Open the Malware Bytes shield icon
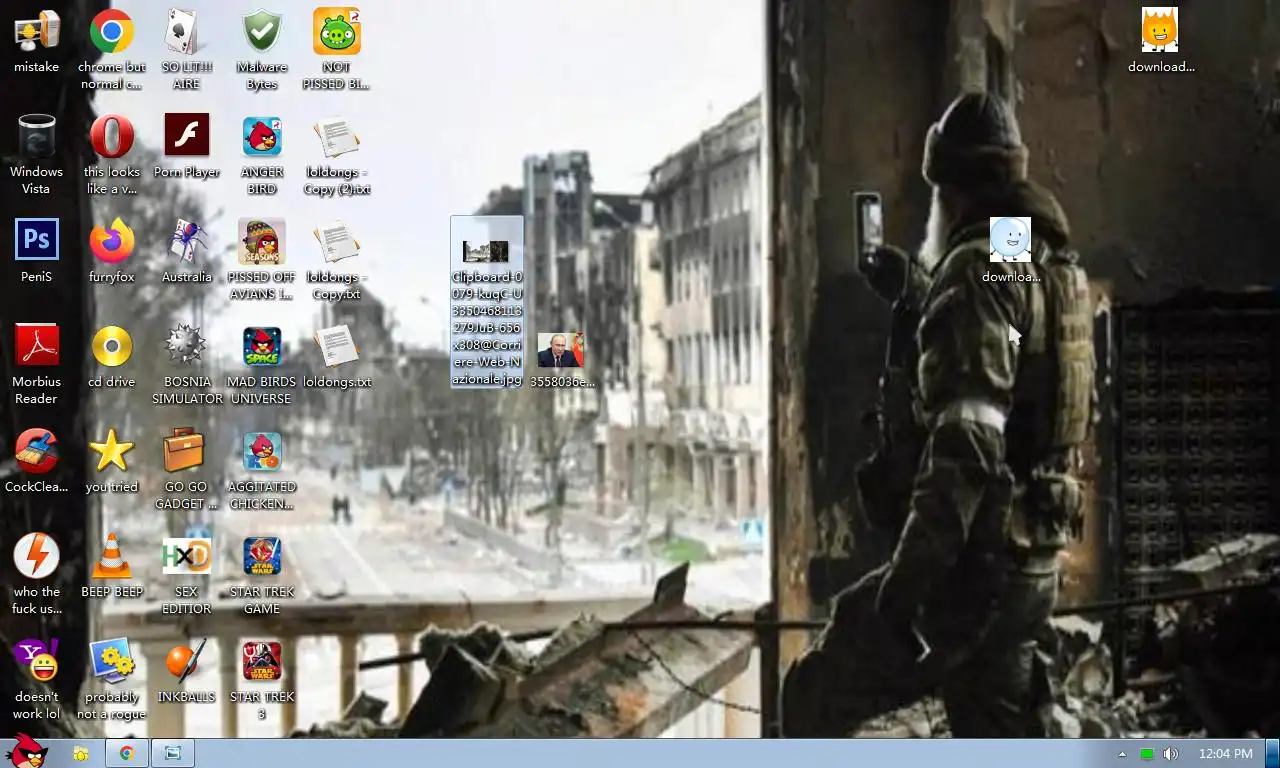Image resolution: width=1280 pixels, height=768 pixels. [262, 50]
